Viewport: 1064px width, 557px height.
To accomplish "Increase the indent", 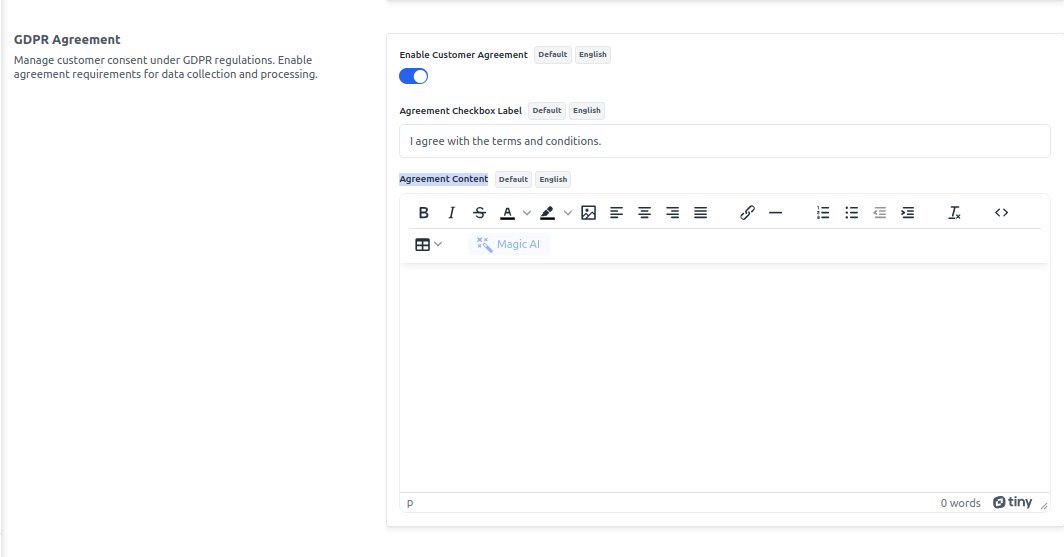I will 908,213.
